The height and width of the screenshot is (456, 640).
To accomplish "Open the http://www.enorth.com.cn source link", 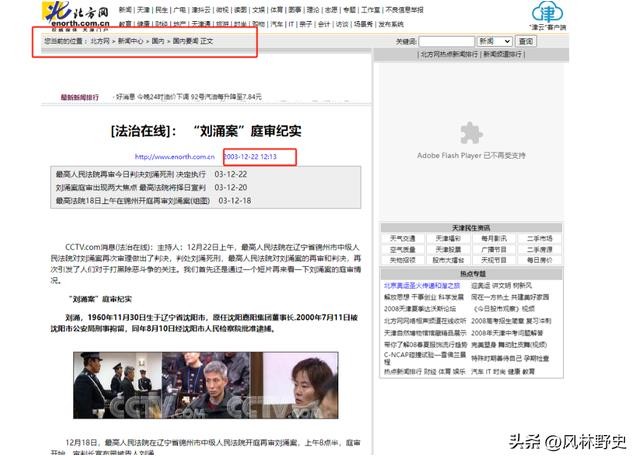I will [x=174, y=157].
